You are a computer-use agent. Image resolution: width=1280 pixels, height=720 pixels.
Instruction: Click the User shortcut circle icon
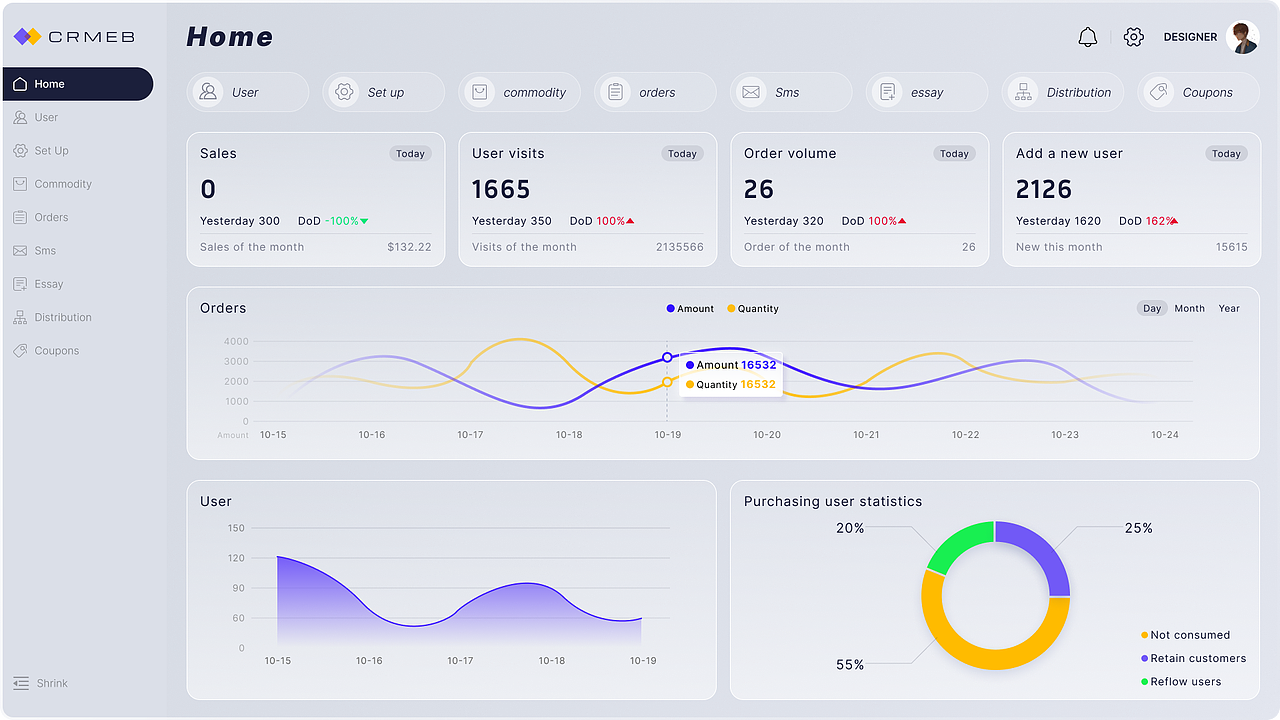click(x=208, y=92)
